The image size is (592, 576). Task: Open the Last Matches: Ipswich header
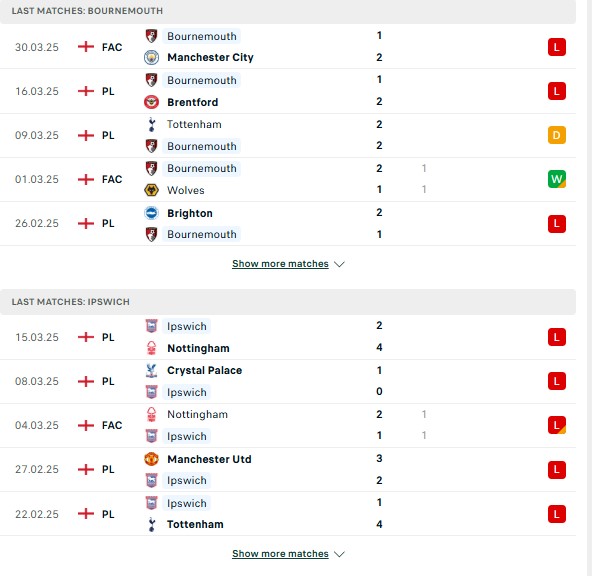pyautogui.click(x=288, y=302)
